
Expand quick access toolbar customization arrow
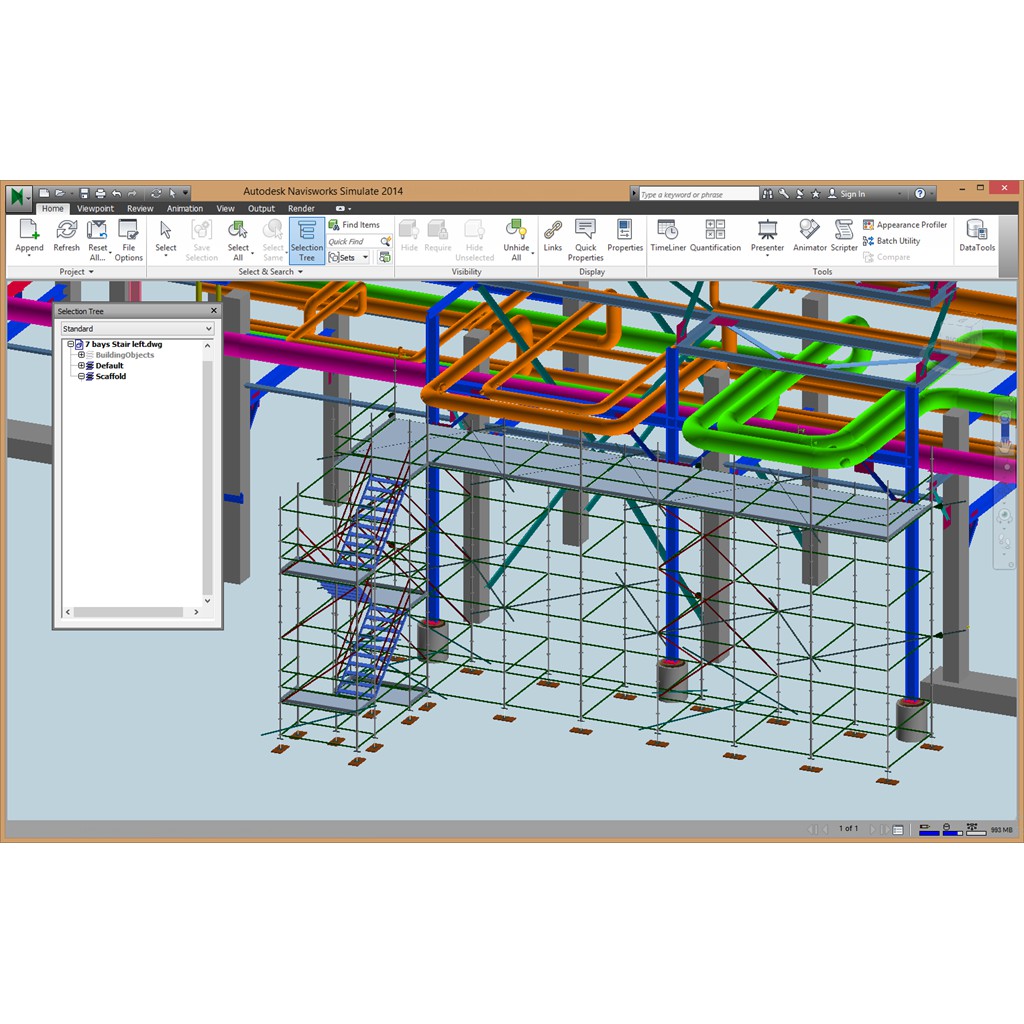coord(185,193)
